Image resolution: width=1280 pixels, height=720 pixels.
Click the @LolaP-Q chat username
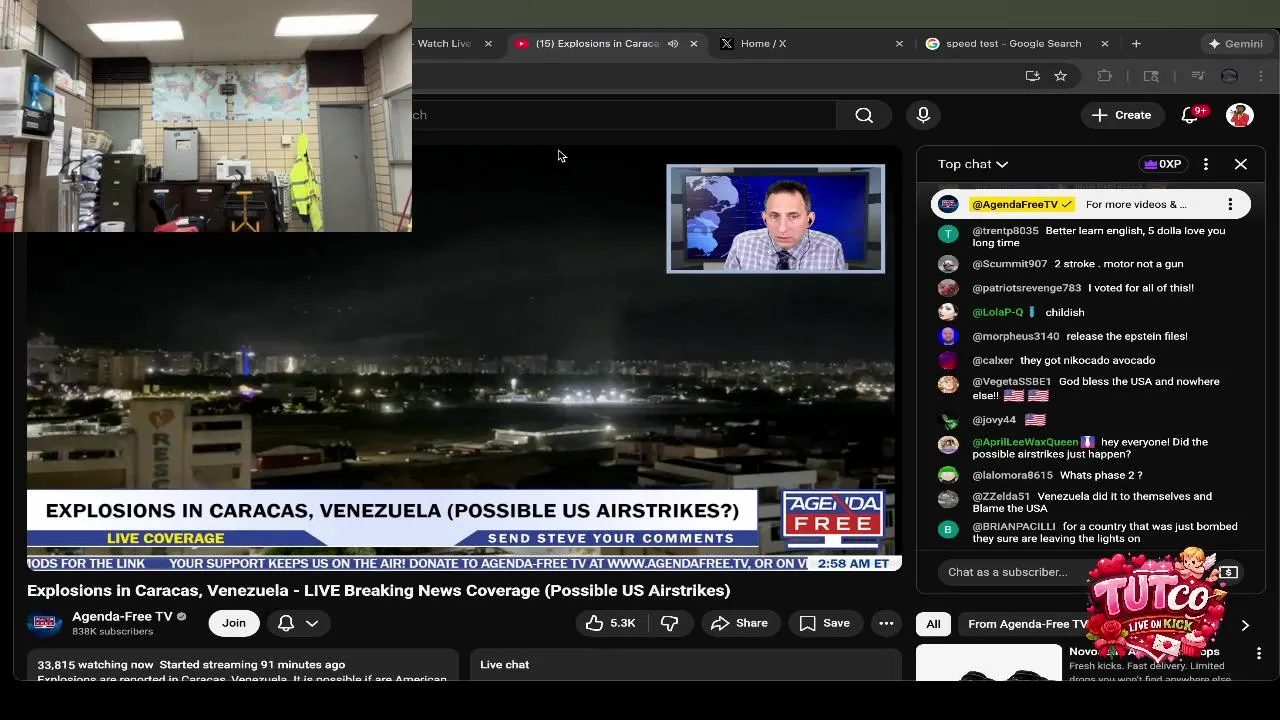998,312
